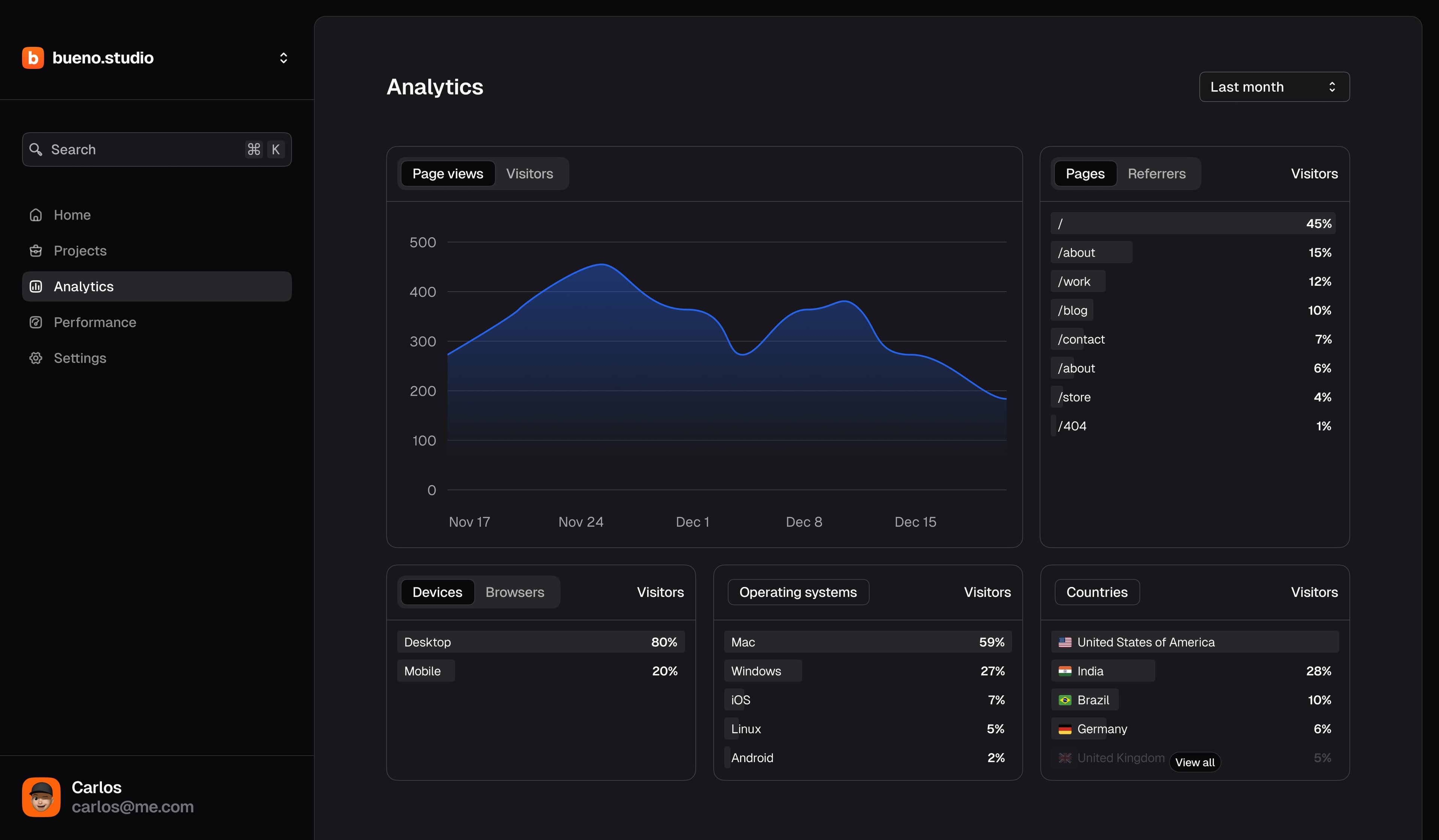Open the /blog page entry
The image size is (1439, 840).
click(1071, 310)
